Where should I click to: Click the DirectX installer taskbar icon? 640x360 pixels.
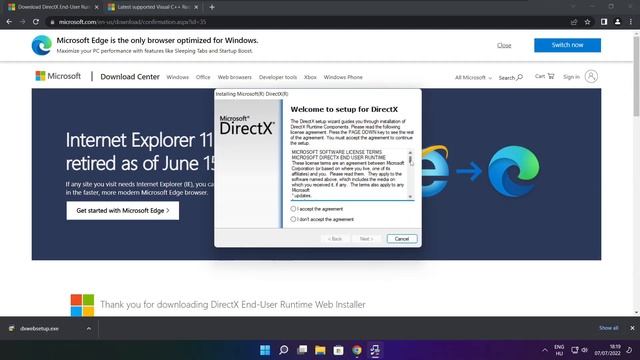point(375,350)
